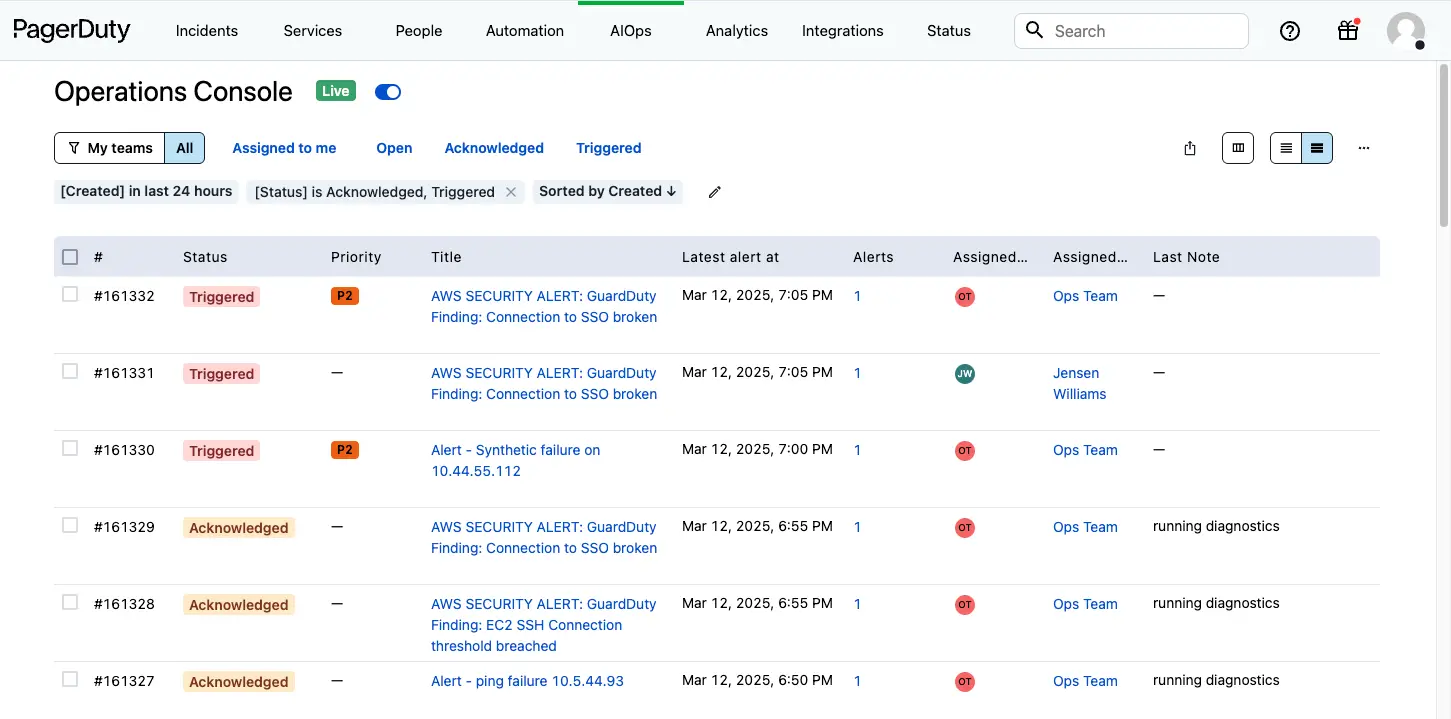This screenshot has width=1451, height=719.
Task: Open the gift box what's new icon
Action: (1348, 31)
